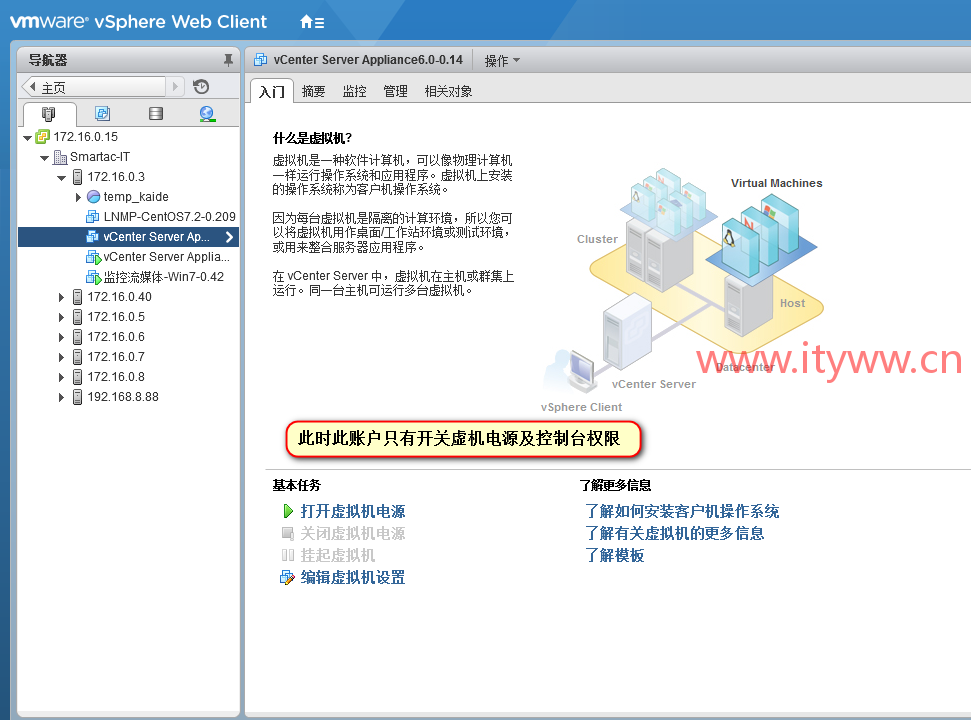Expand the 172.16.0.40 host node
The width and height of the screenshot is (971, 720).
(x=61, y=297)
